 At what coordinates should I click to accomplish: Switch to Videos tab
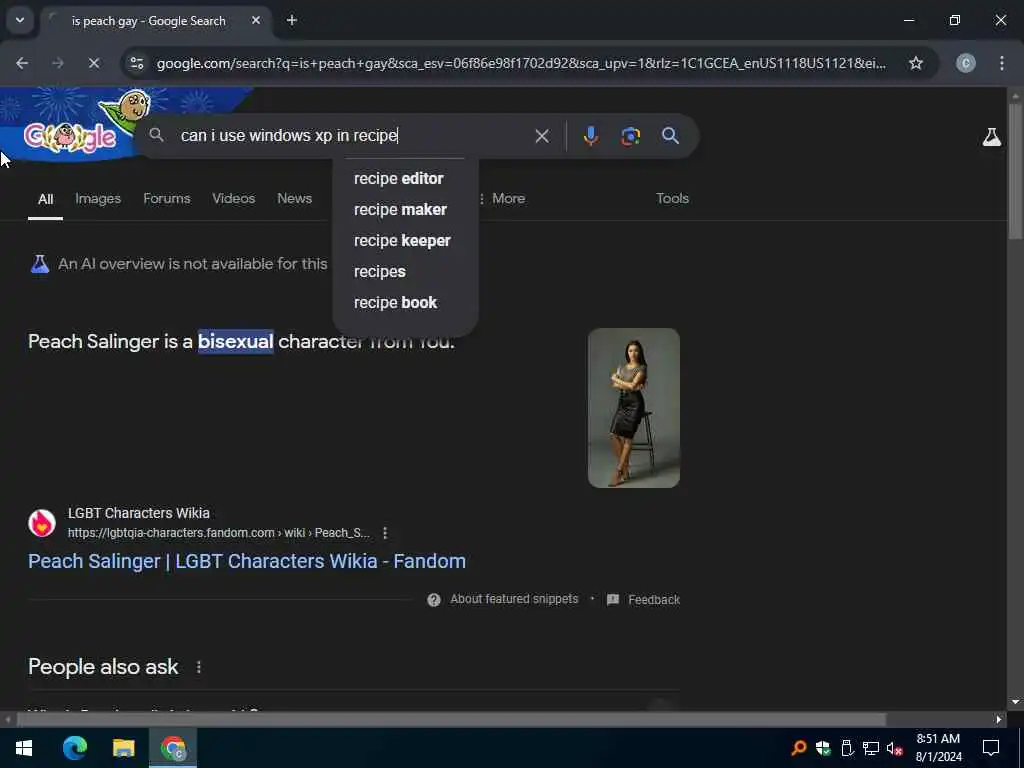[233, 199]
